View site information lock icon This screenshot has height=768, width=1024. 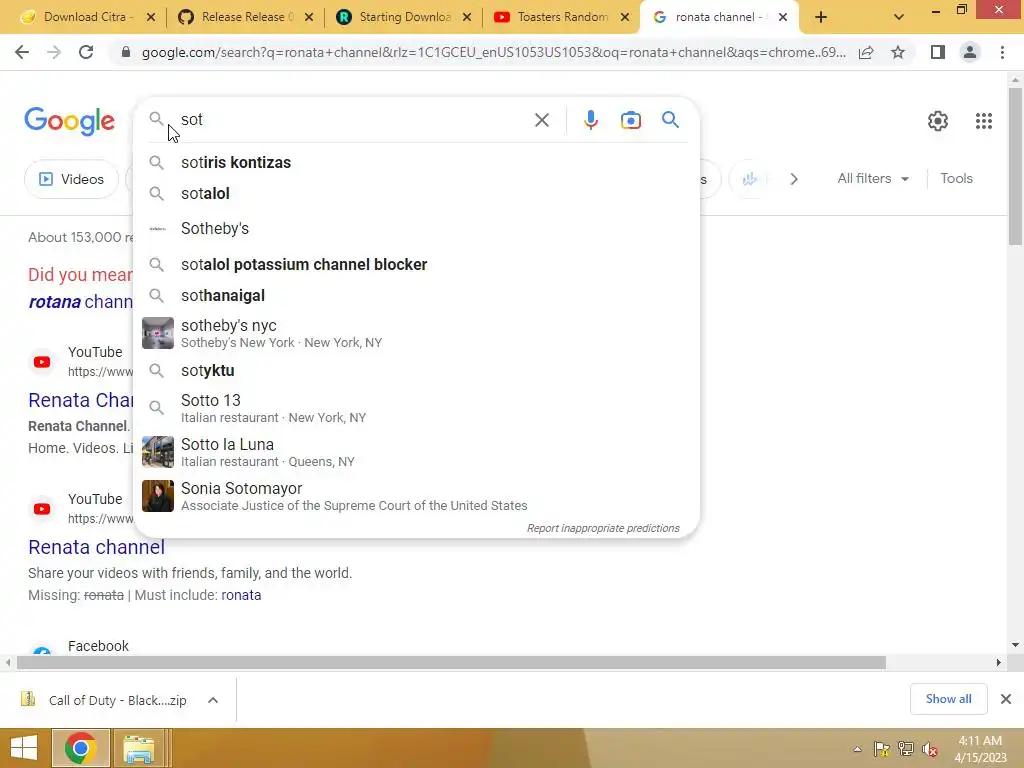coord(126,52)
